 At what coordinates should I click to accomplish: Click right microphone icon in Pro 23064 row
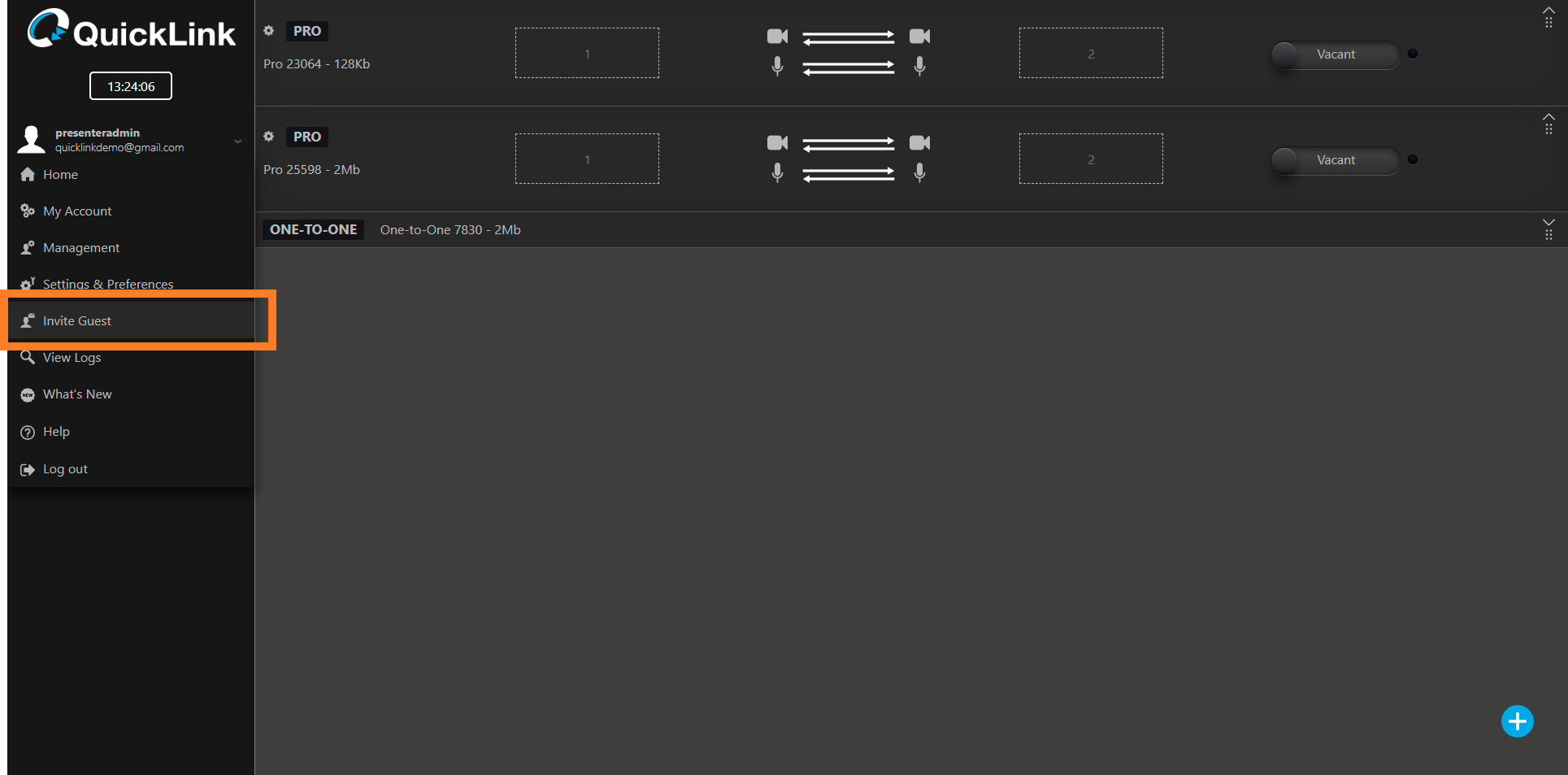[919, 66]
